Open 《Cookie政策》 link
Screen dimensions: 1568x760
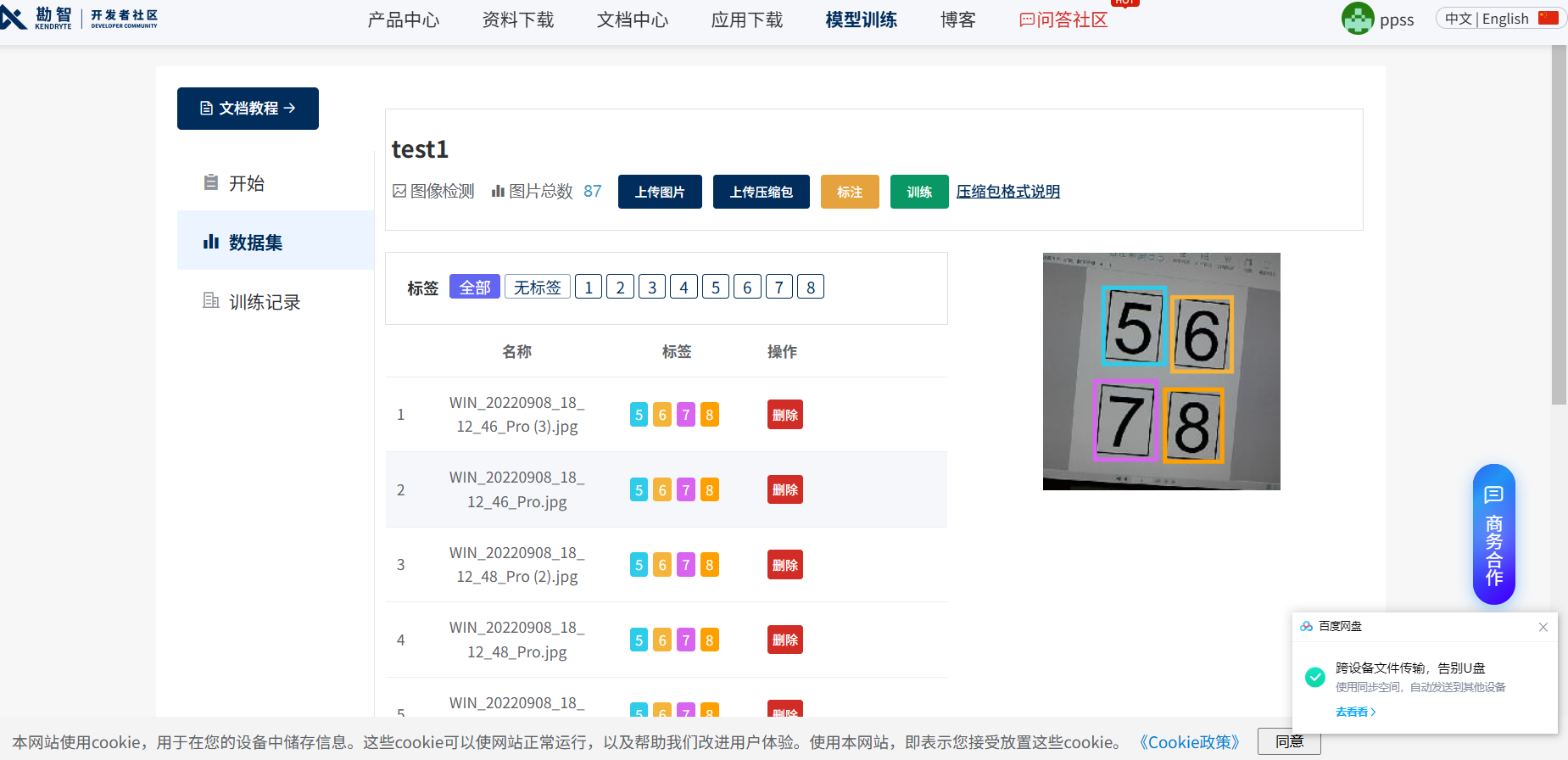pyautogui.click(x=1190, y=742)
